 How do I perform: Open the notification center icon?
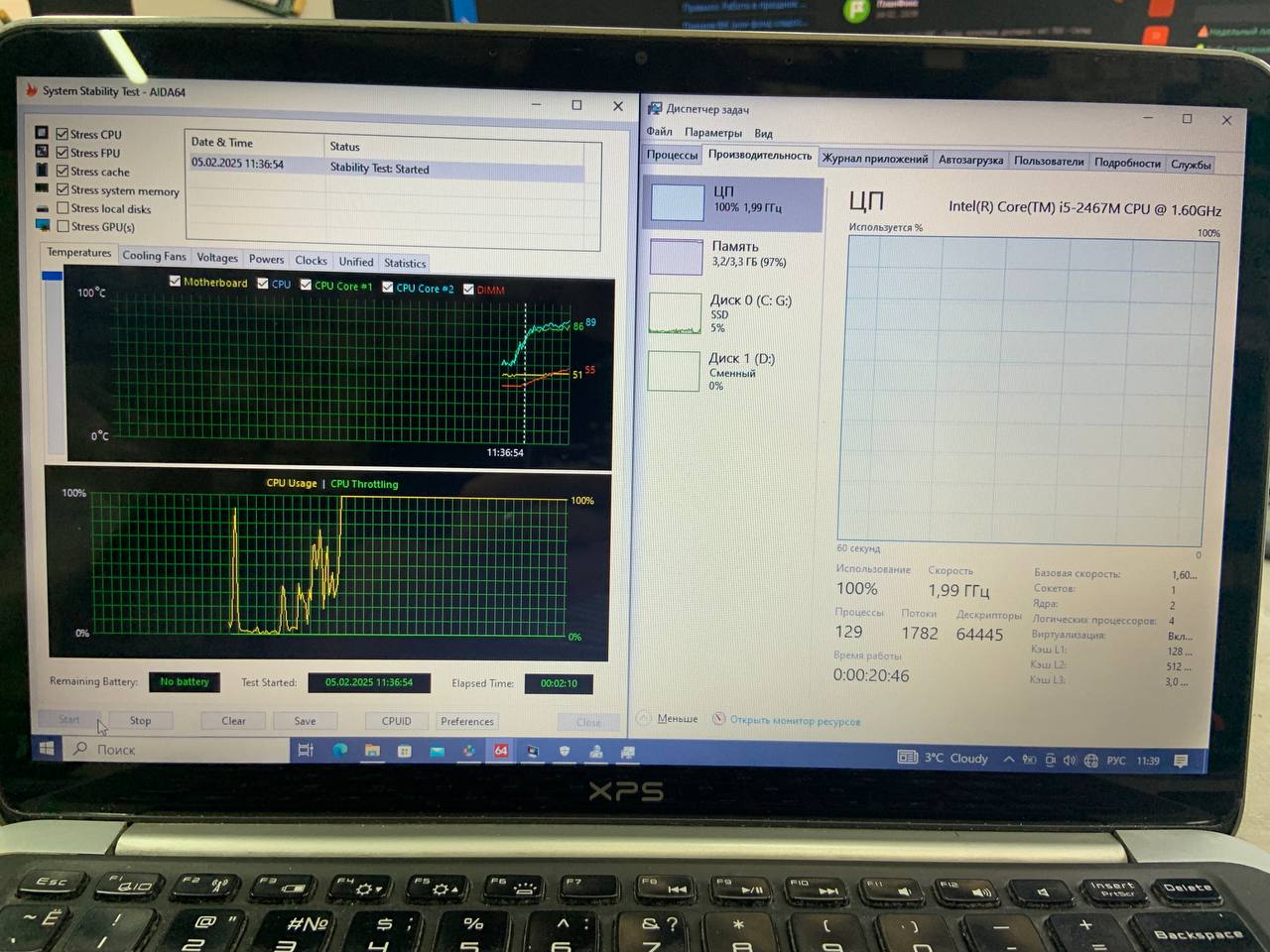coord(1181,761)
